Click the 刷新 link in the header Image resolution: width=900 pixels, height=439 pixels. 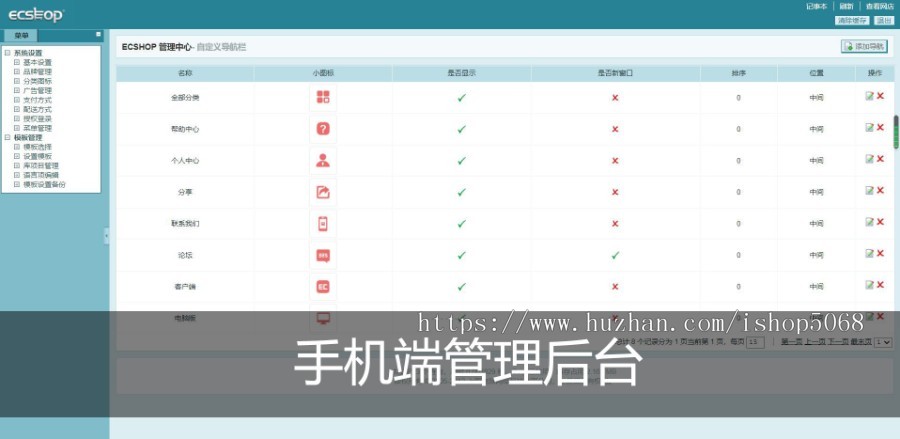point(846,6)
